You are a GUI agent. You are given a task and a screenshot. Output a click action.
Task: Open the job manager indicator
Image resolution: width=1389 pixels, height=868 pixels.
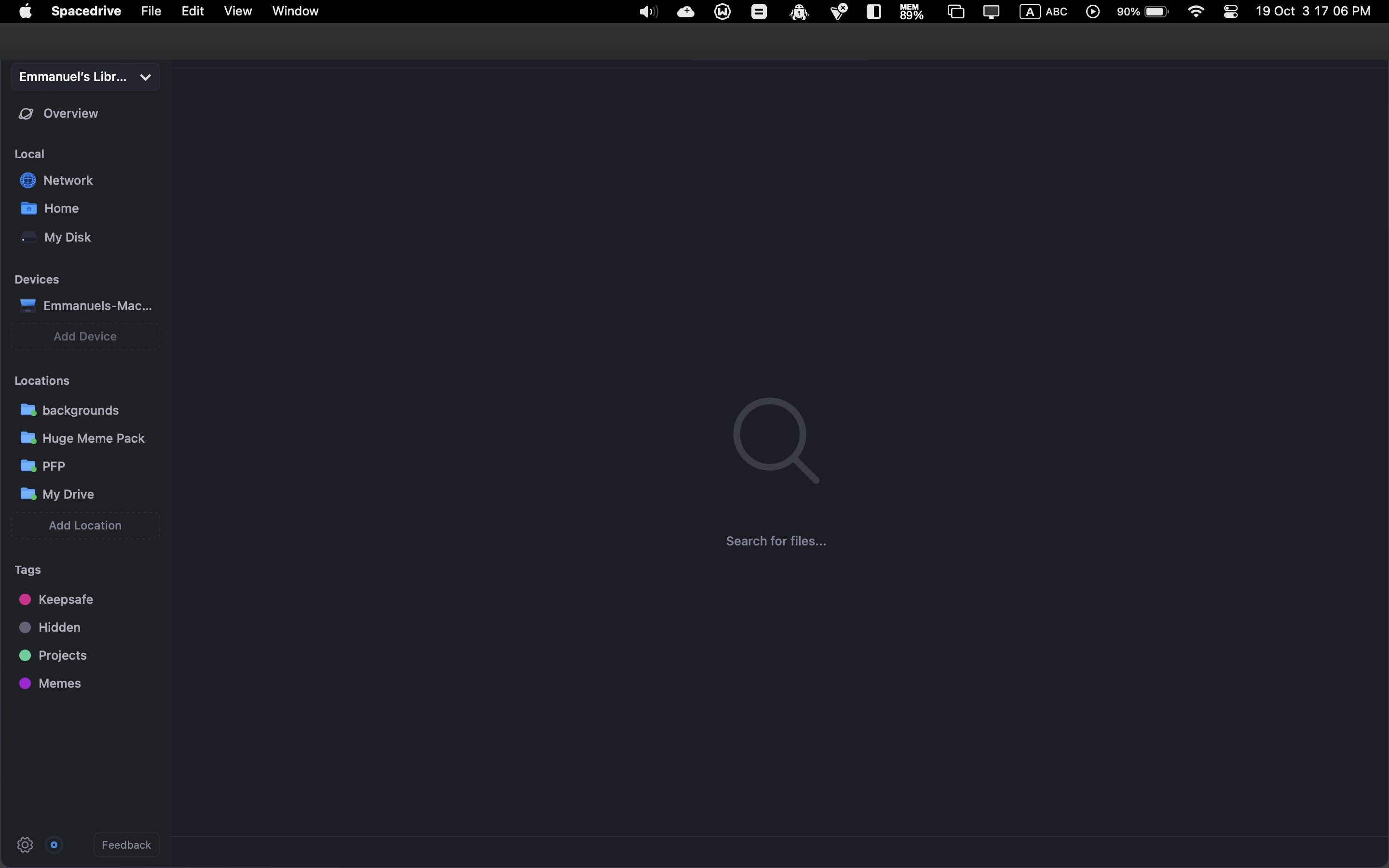pos(54,844)
